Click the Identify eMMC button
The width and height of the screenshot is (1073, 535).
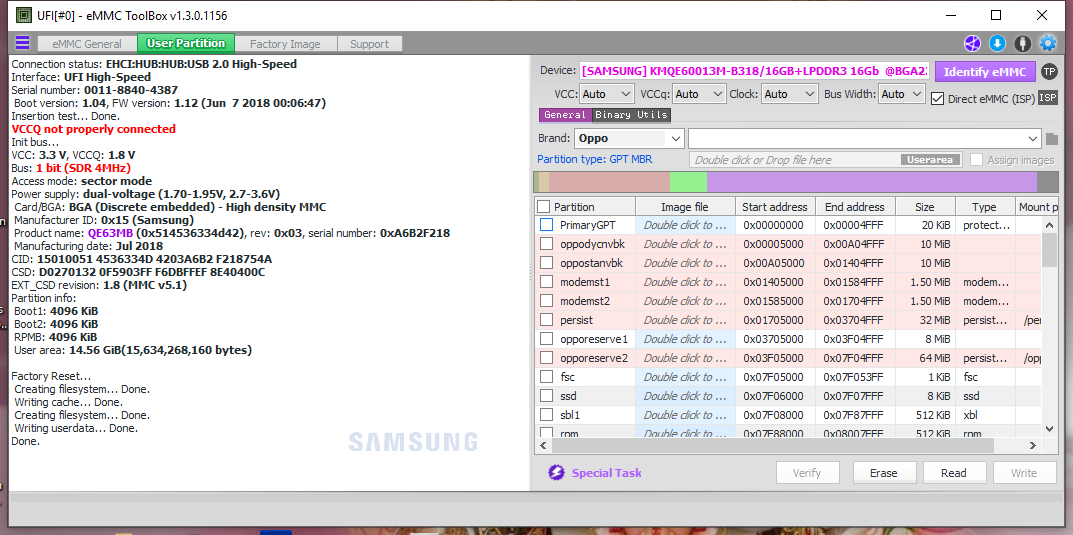(x=985, y=71)
